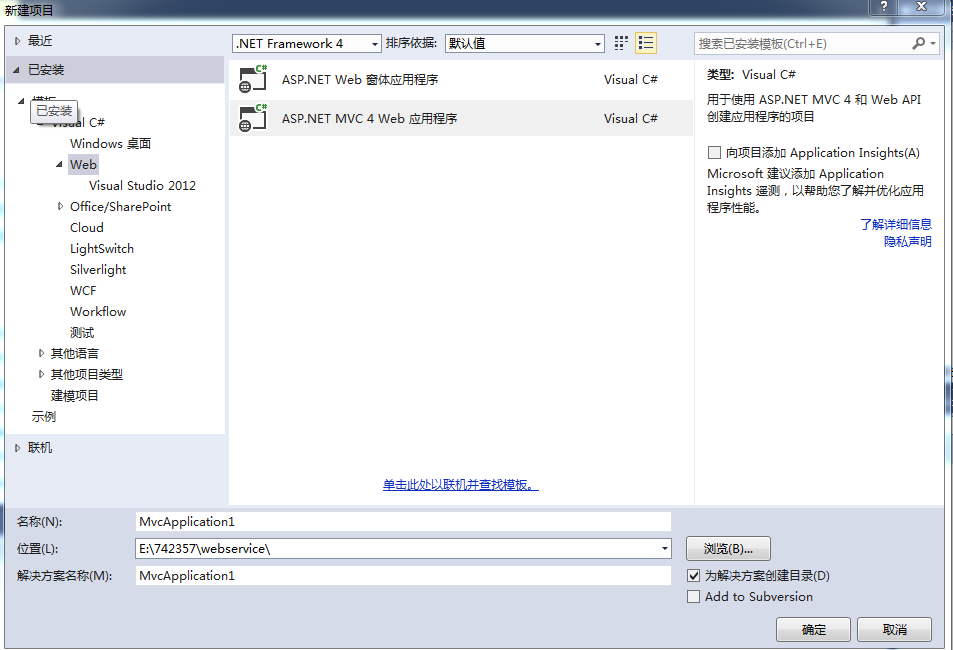Open 了解详细信息 link

click(x=896, y=224)
